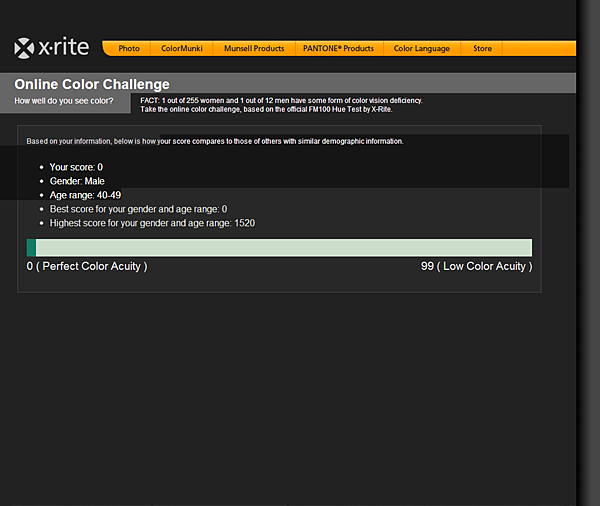Viewport: 600px width, 506px height.
Task: Click the X-Rite logo
Action: (52, 48)
